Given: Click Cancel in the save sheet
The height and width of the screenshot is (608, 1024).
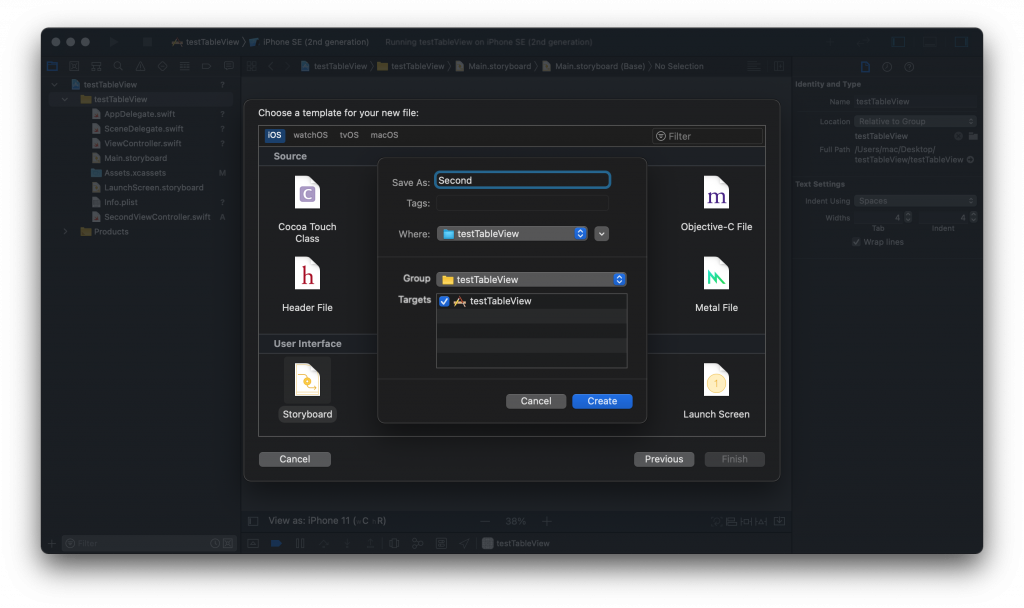Looking at the screenshot, I should (x=536, y=401).
